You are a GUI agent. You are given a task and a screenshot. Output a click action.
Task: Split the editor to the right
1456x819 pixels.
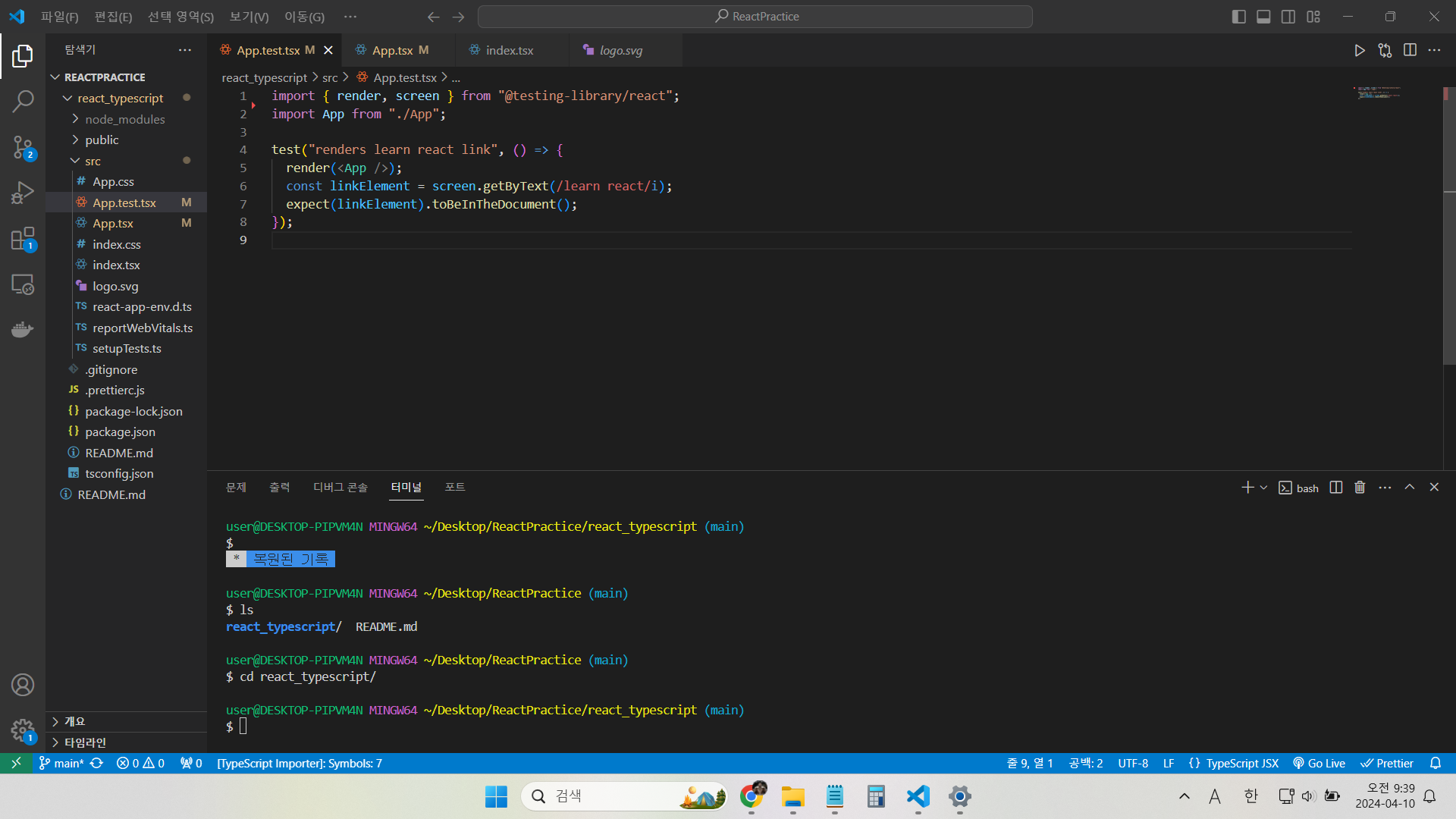[x=1410, y=50]
